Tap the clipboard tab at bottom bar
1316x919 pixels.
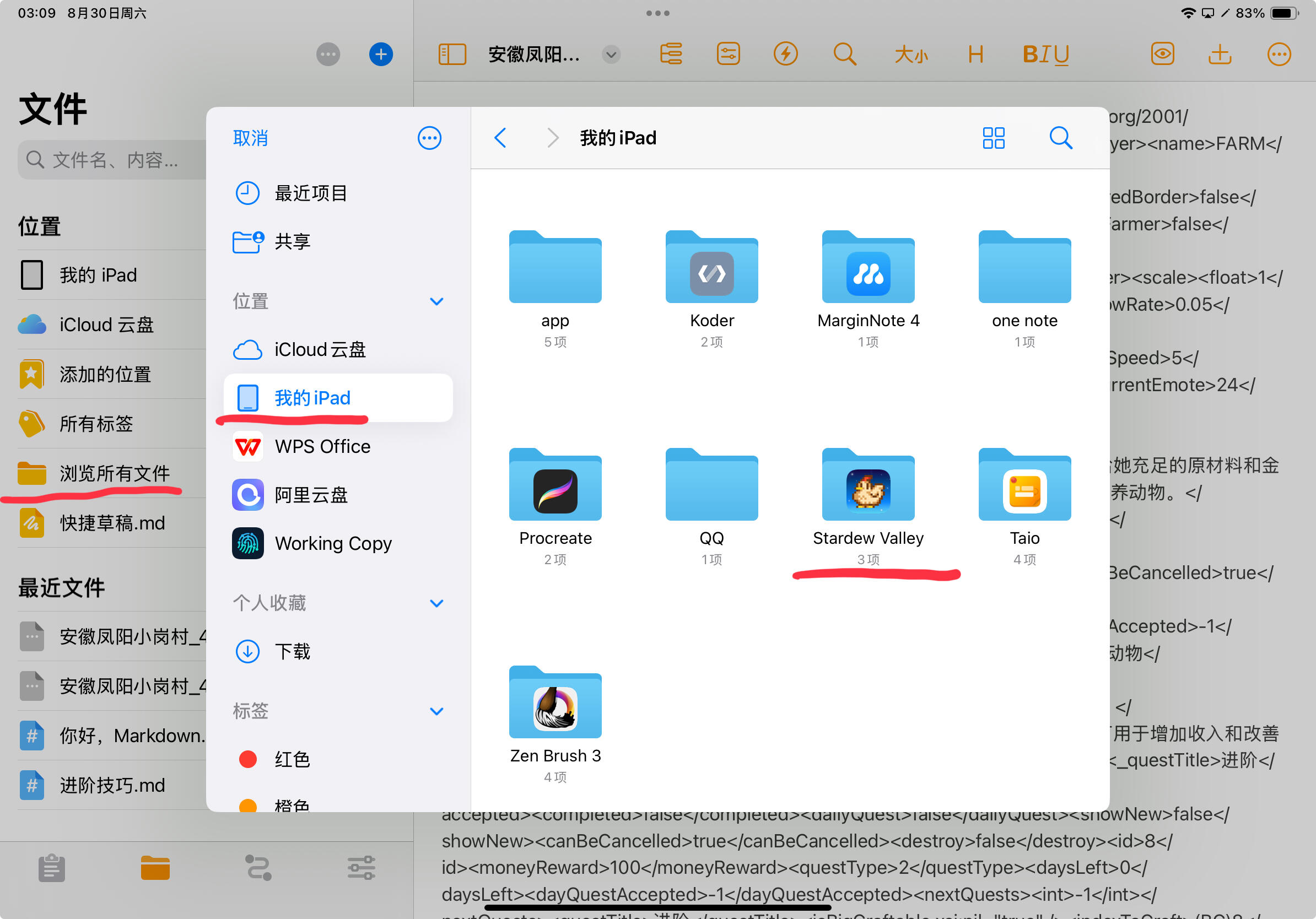[52, 867]
